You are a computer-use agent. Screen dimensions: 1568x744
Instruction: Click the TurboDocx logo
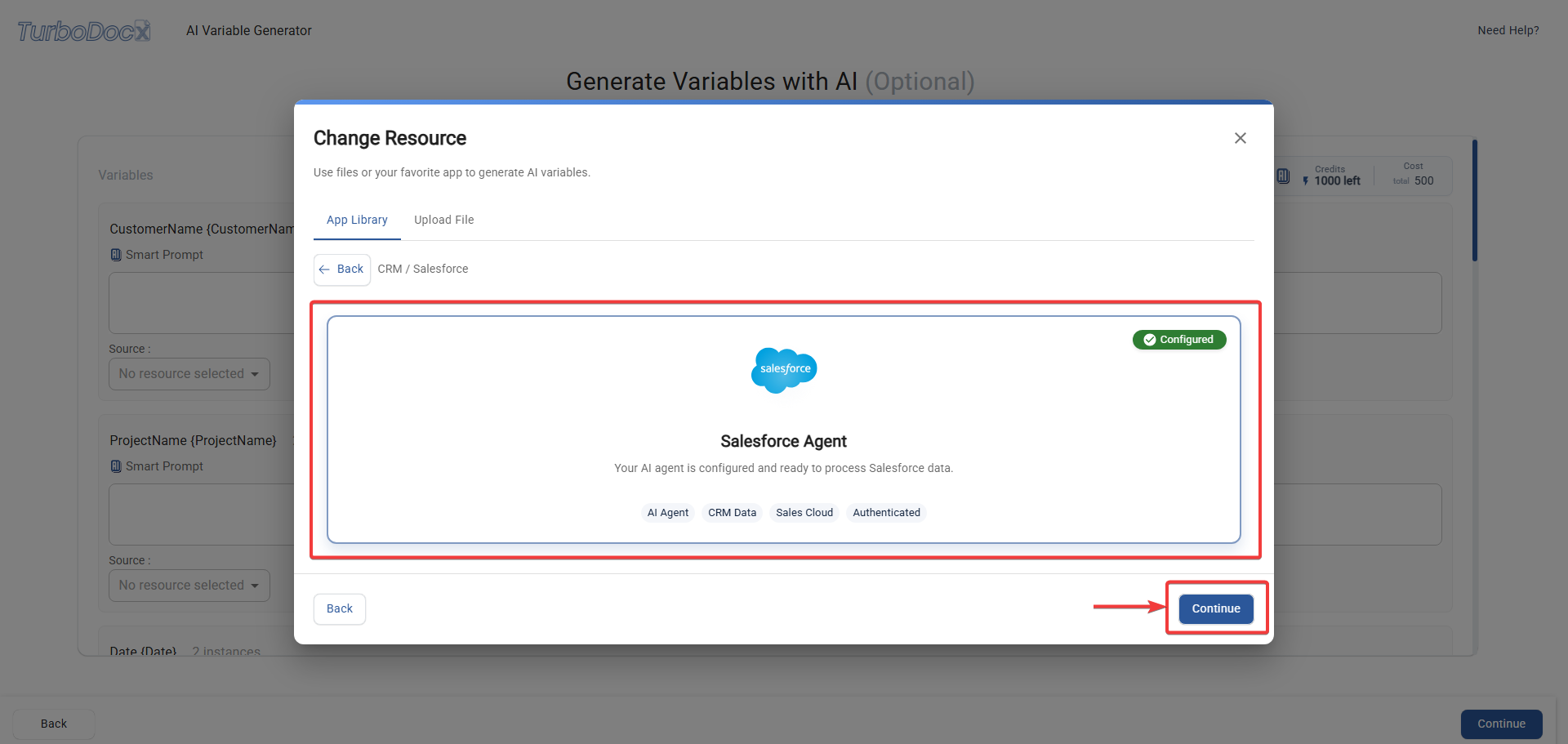[x=84, y=31]
